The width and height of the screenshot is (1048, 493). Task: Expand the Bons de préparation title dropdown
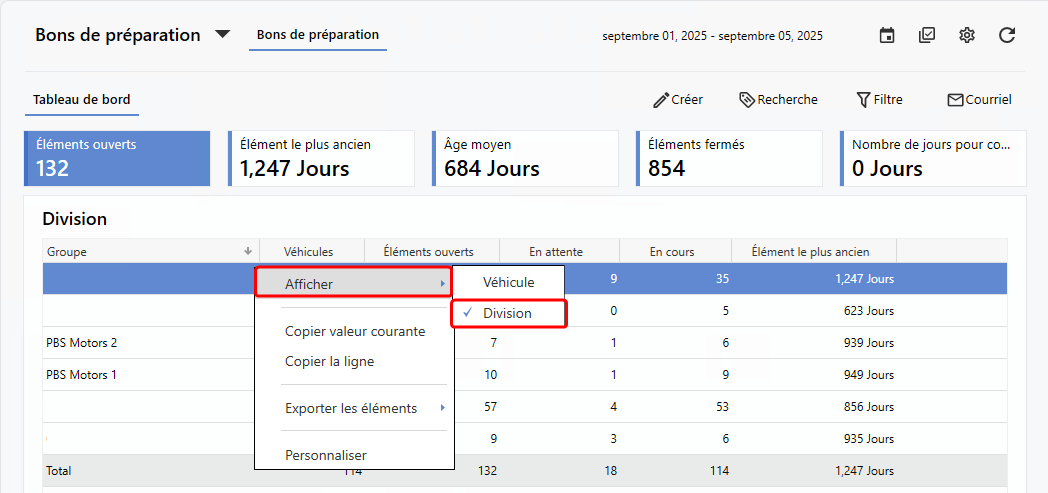pos(222,35)
